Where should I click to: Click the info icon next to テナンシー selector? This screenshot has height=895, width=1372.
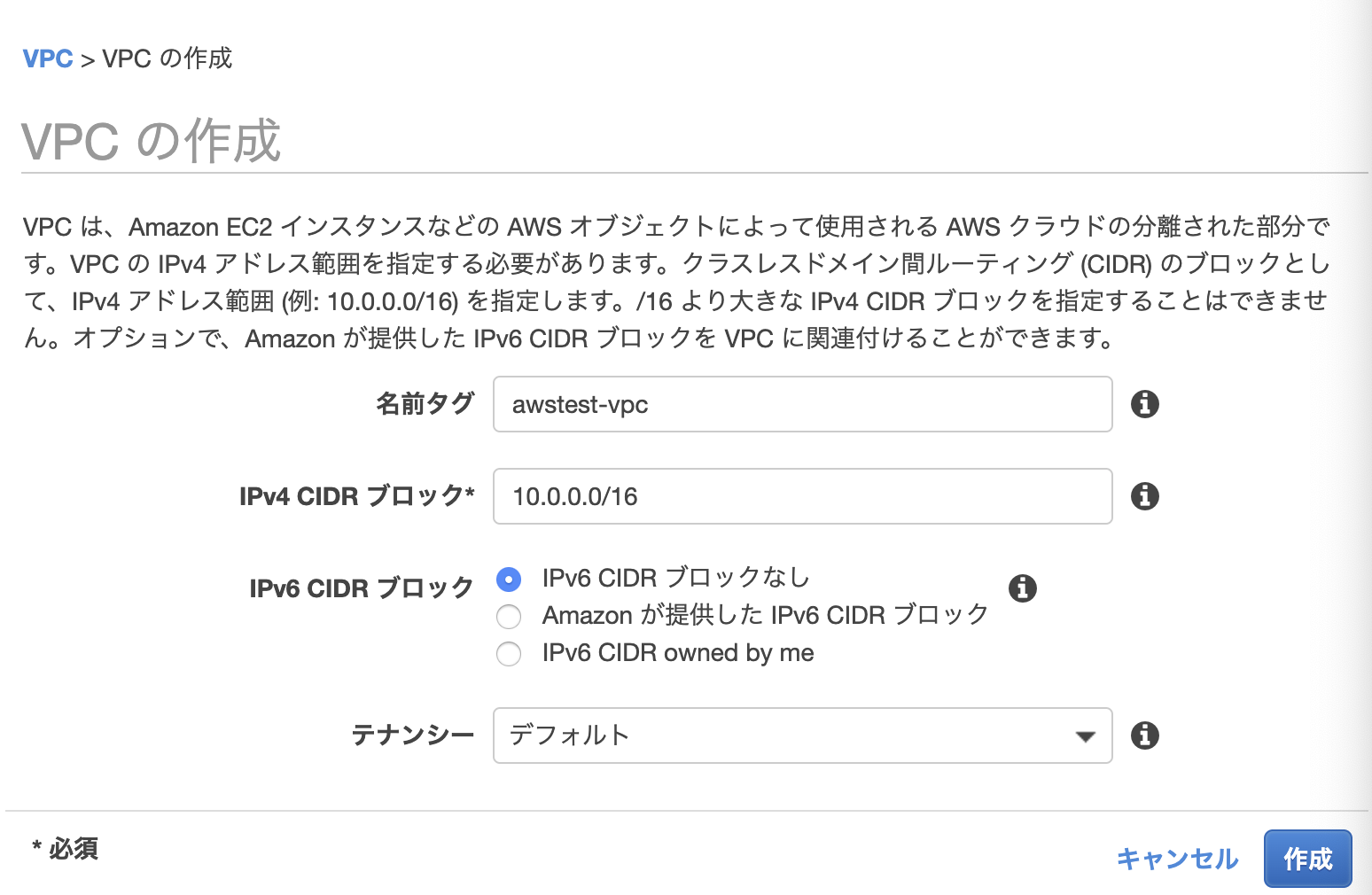tap(1145, 735)
